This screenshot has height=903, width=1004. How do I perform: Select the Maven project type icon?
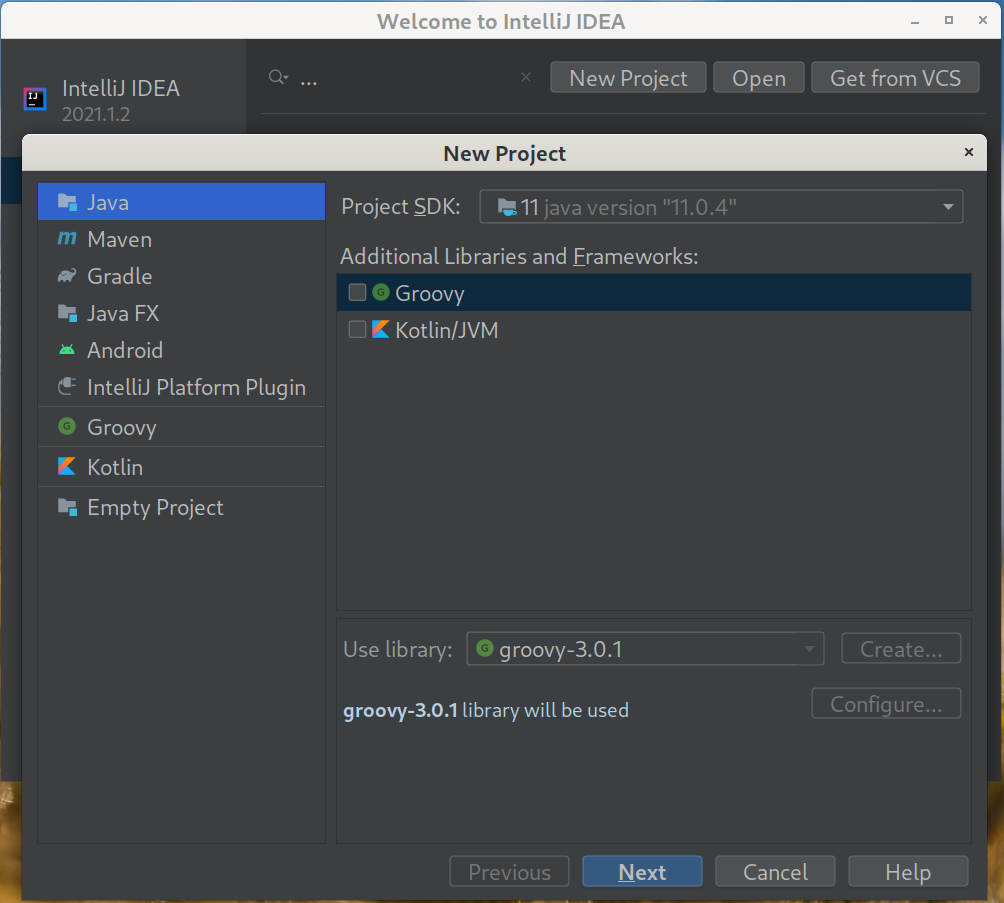66,239
